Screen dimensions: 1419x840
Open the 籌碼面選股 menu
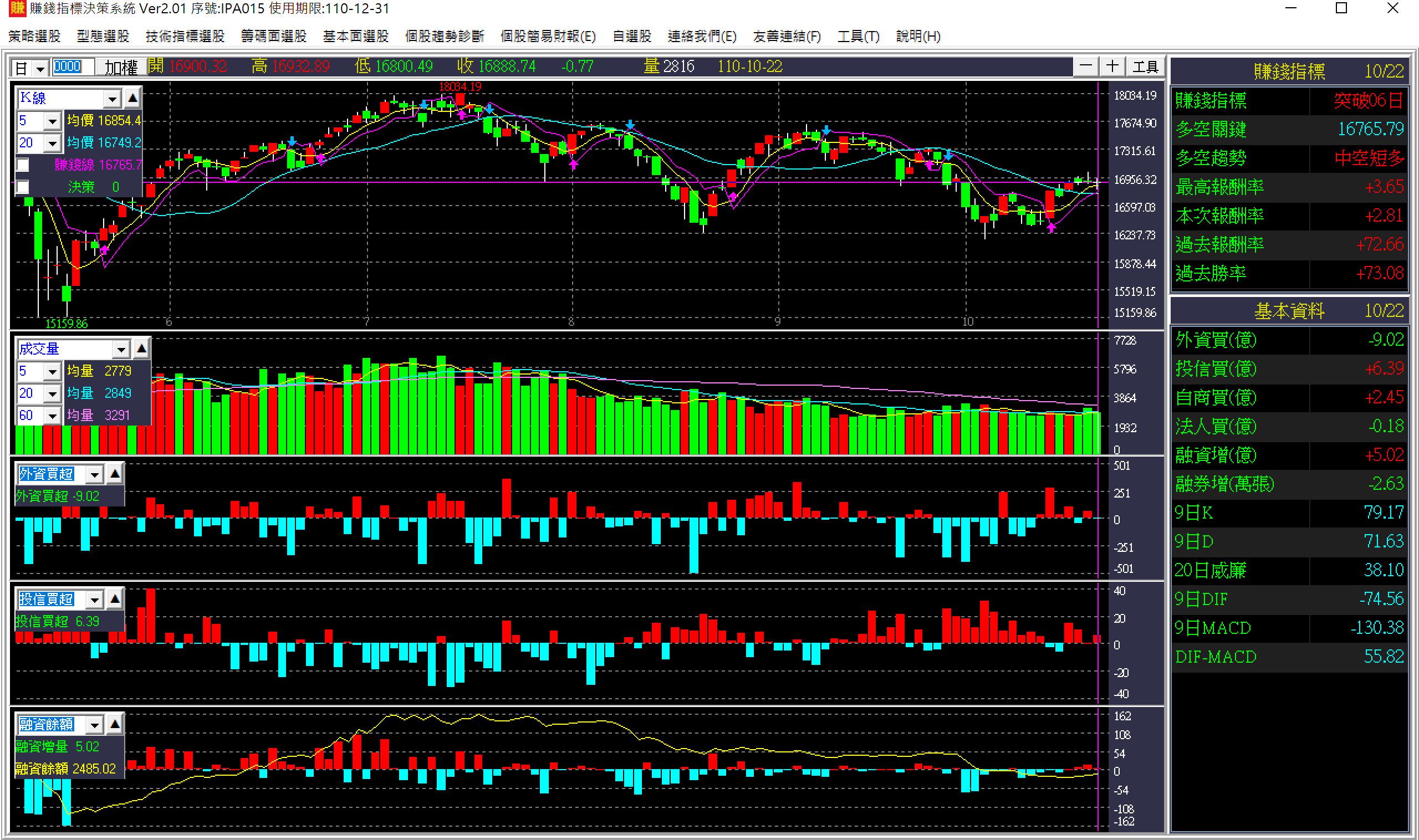coord(273,36)
